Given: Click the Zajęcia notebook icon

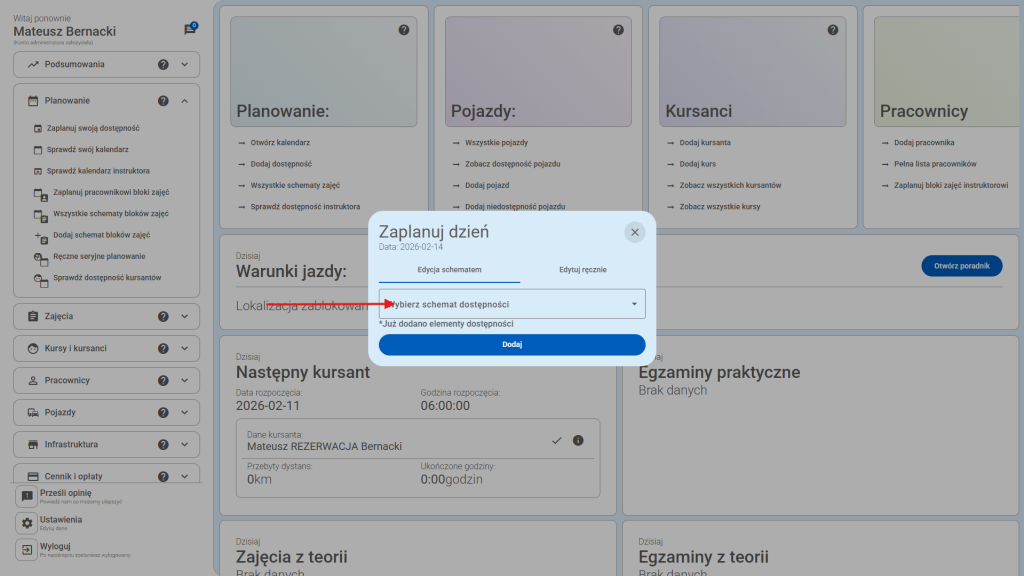Looking at the screenshot, I should pos(34,316).
